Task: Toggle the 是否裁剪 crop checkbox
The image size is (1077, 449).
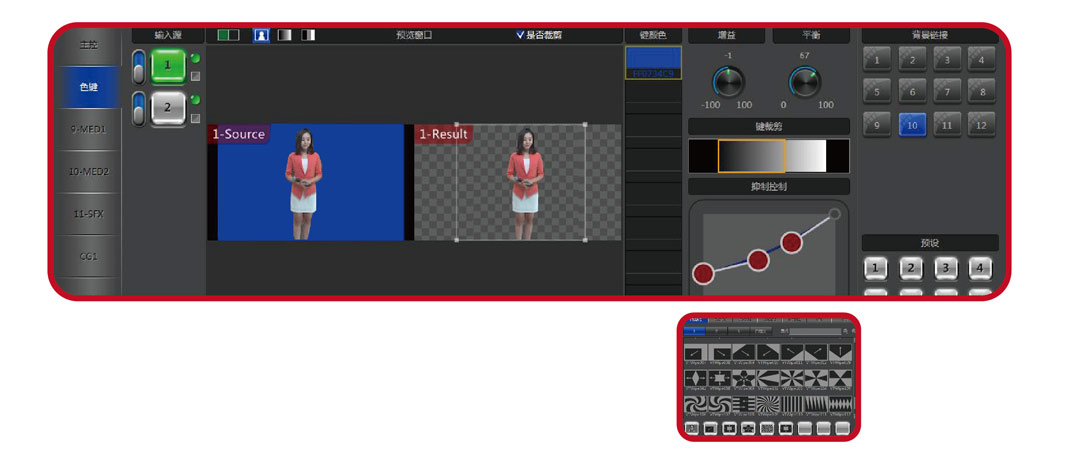Action: pos(520,35)
